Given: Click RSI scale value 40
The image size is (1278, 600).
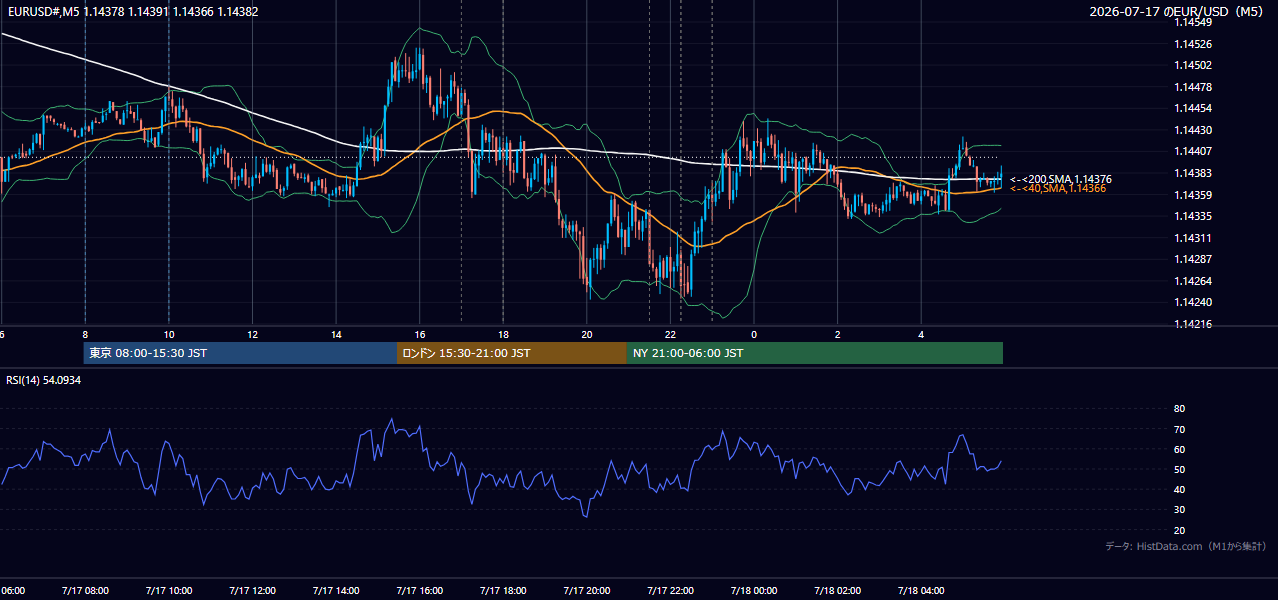Looking at the screenshot, I should click(x=1179, y=489).
